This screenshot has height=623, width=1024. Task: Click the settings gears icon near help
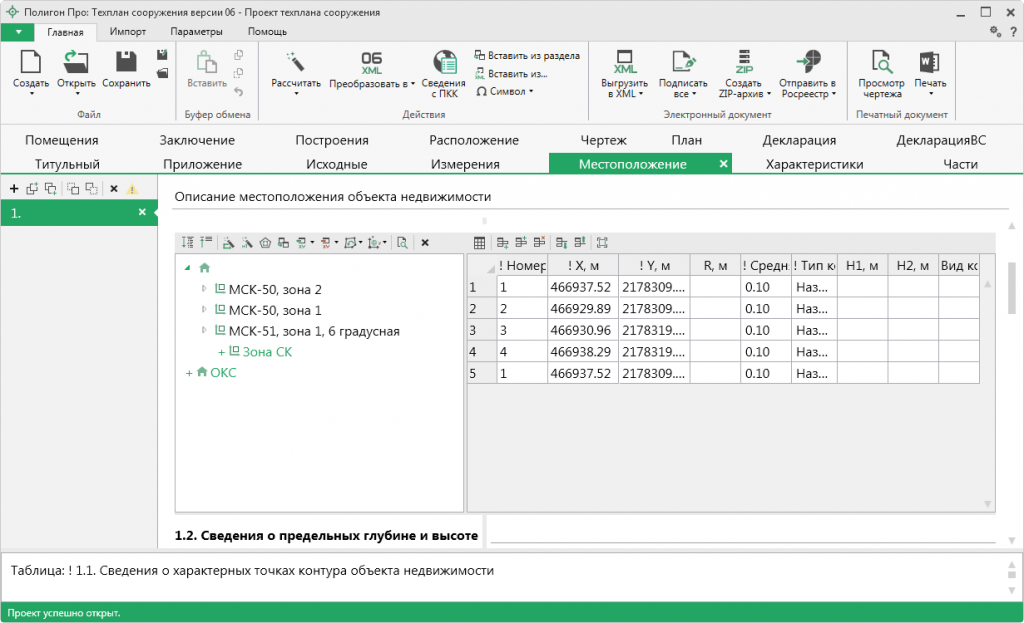tap(995, 31)
